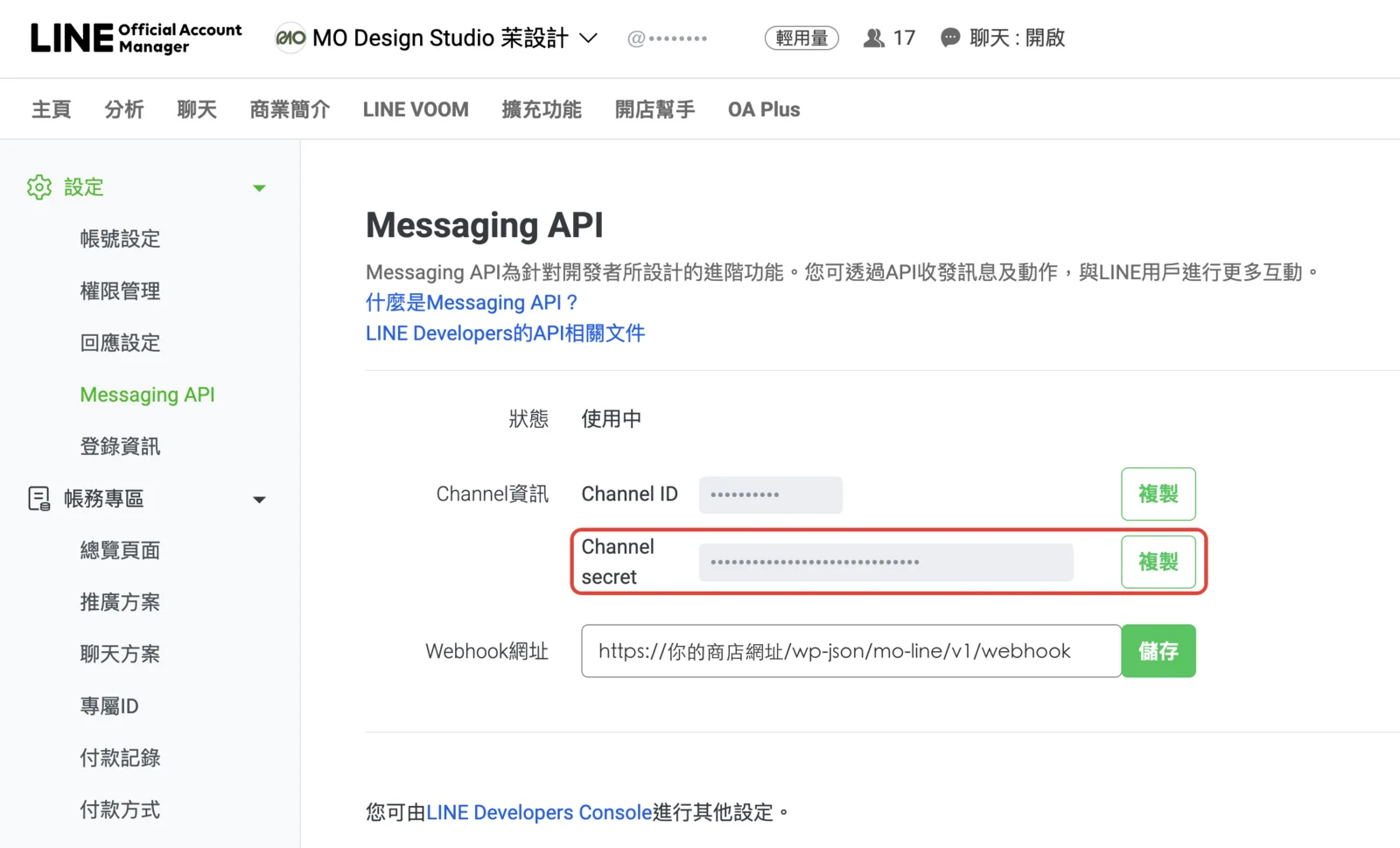Image resolution: width=1400 pixels, height=848 pixels.
Task: Collapse the 帳務專區 section arrow
Action: click(259, 500)
